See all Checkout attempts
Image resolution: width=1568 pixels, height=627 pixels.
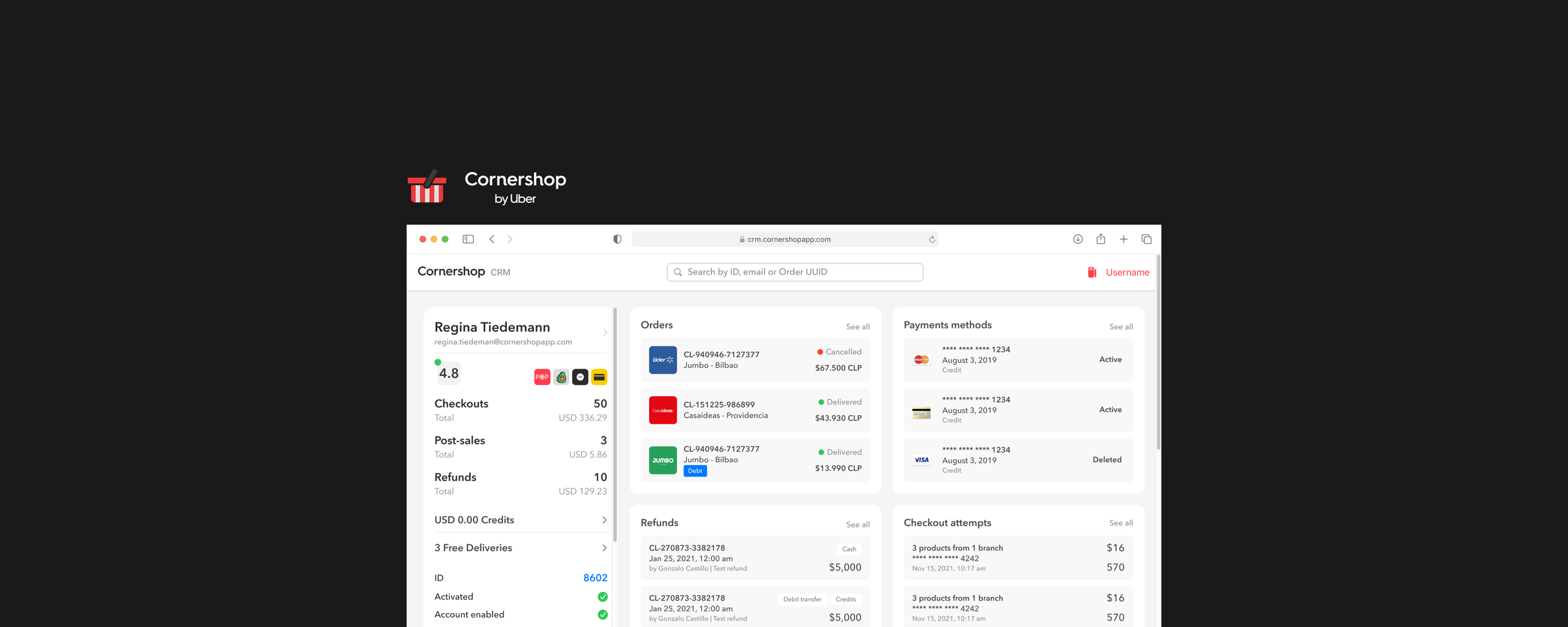[x=1121, y=523]
